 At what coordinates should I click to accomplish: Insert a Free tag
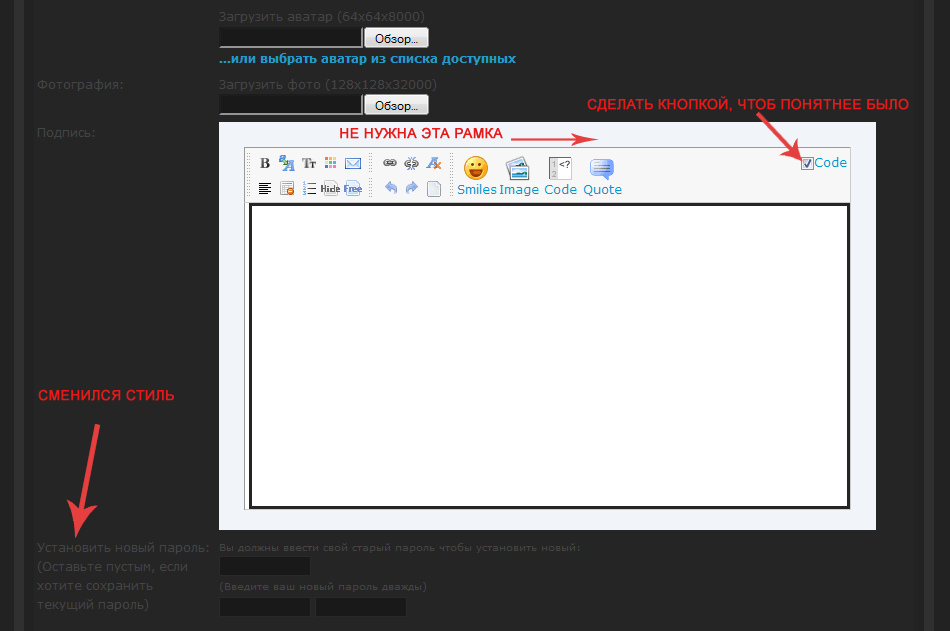click(x=353, y=188)
